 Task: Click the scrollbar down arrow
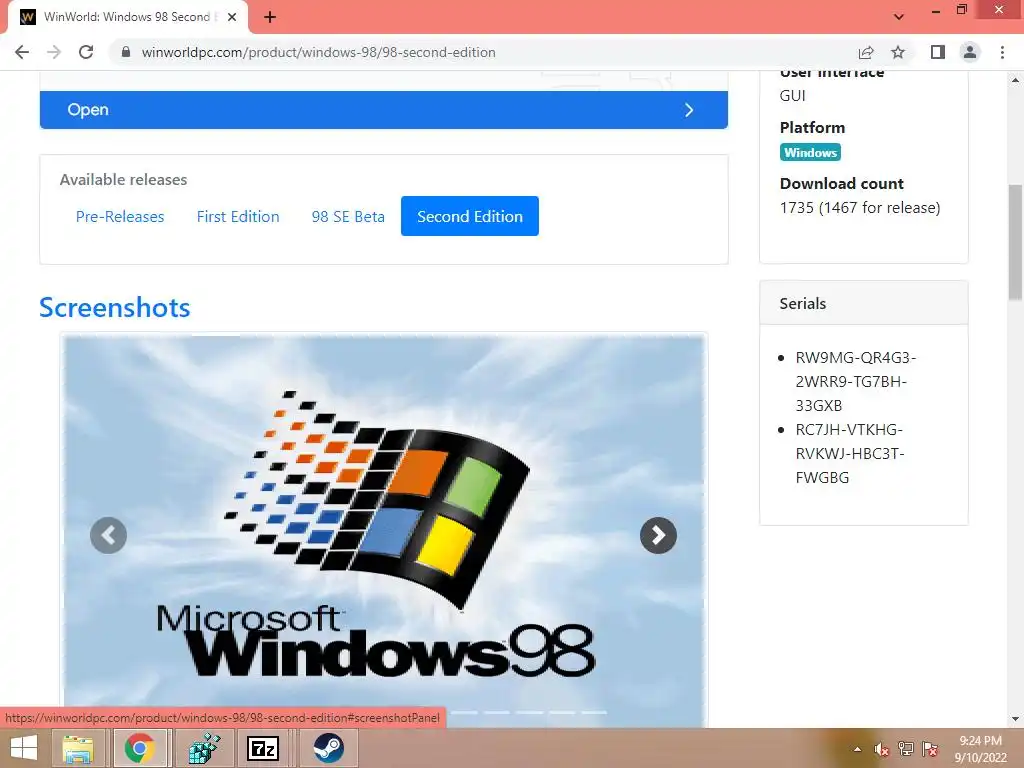click(1016, 719)
